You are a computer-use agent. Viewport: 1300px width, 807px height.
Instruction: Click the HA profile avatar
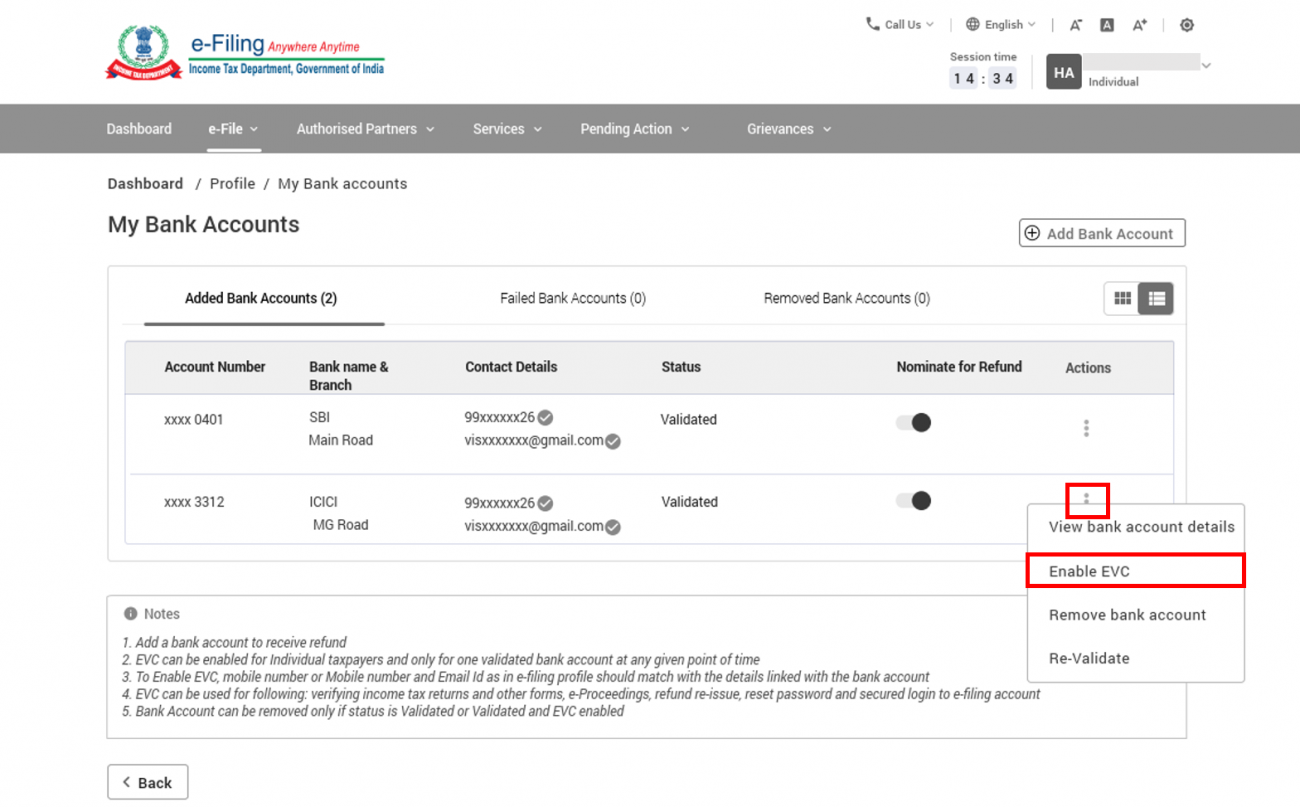1063,71
